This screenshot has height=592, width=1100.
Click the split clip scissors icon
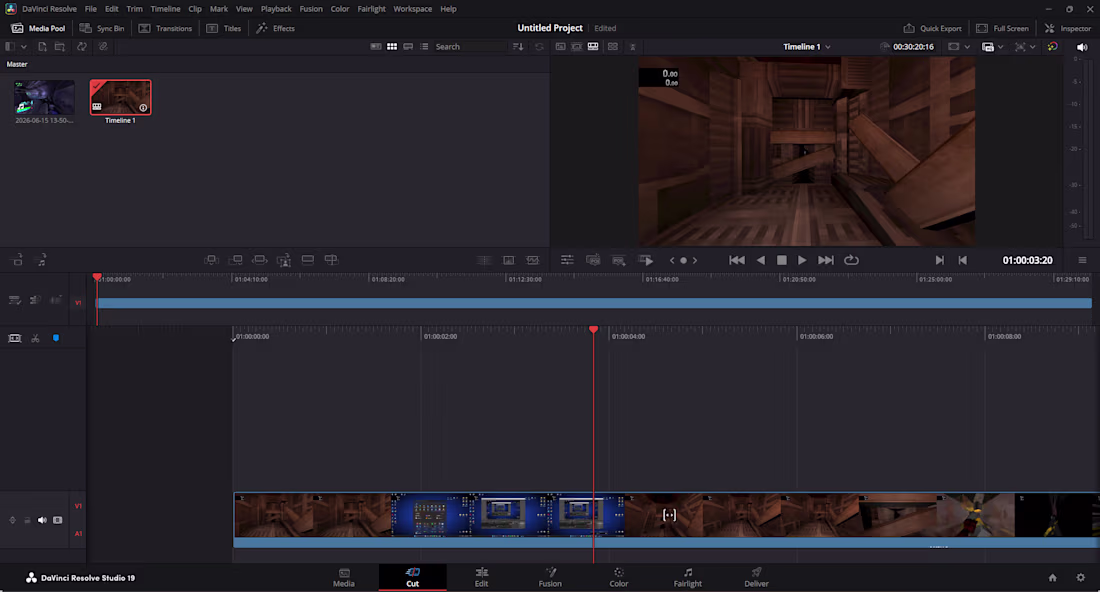pos(35,338)
